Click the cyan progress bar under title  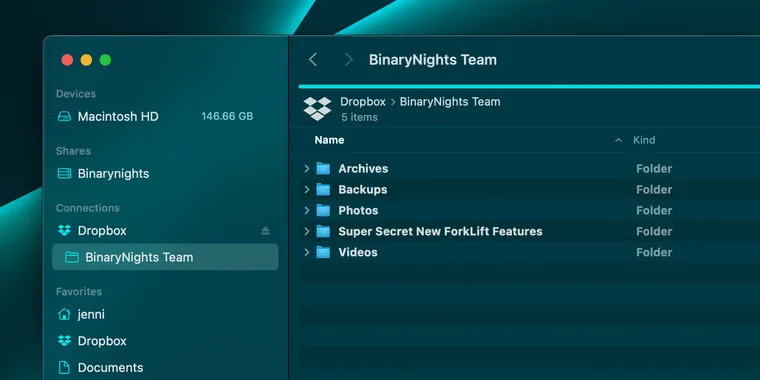[x=529, y=87]
